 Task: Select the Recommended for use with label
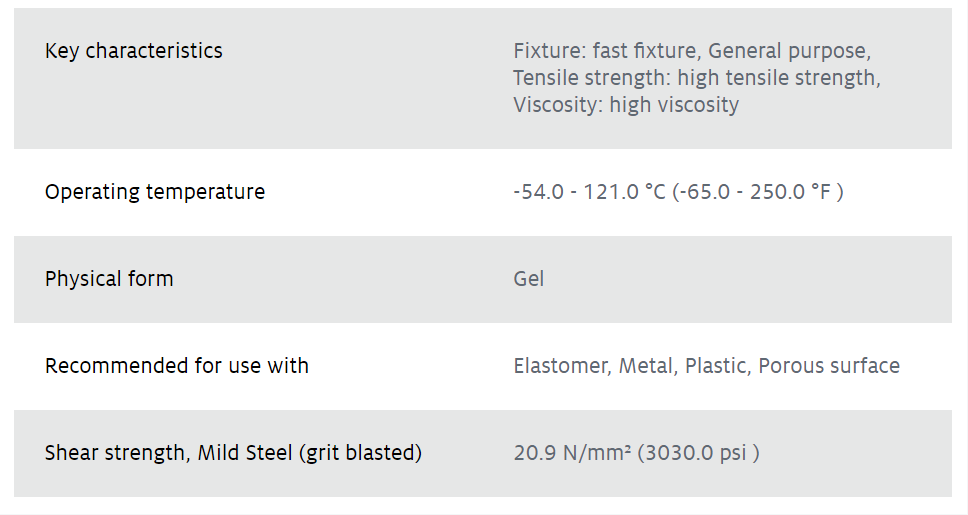coord(177,366)
